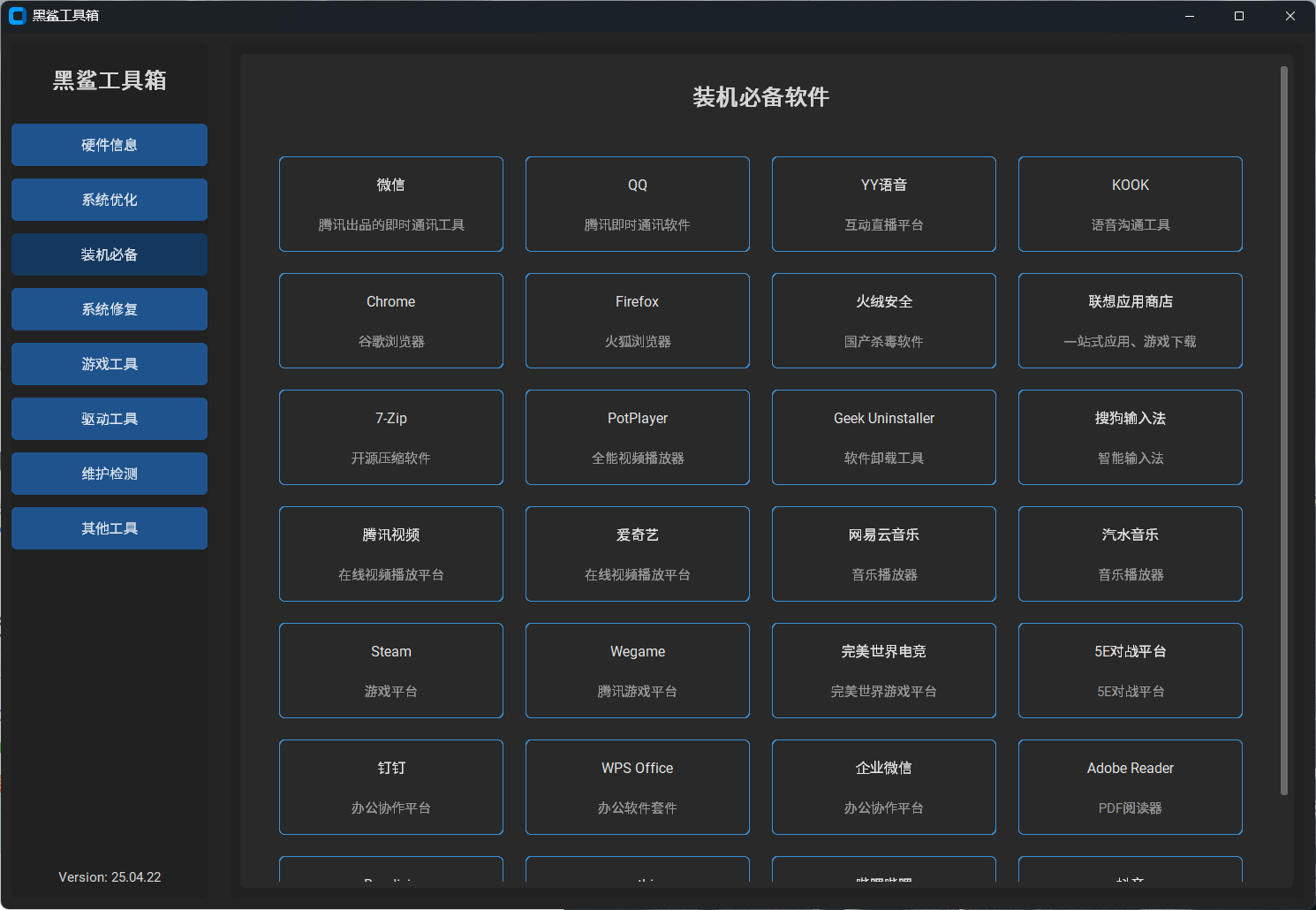Image resolution: width=1316 pixels, height=910 pixels.
Task: Select the Wegame card
Action: pos(638,671)
